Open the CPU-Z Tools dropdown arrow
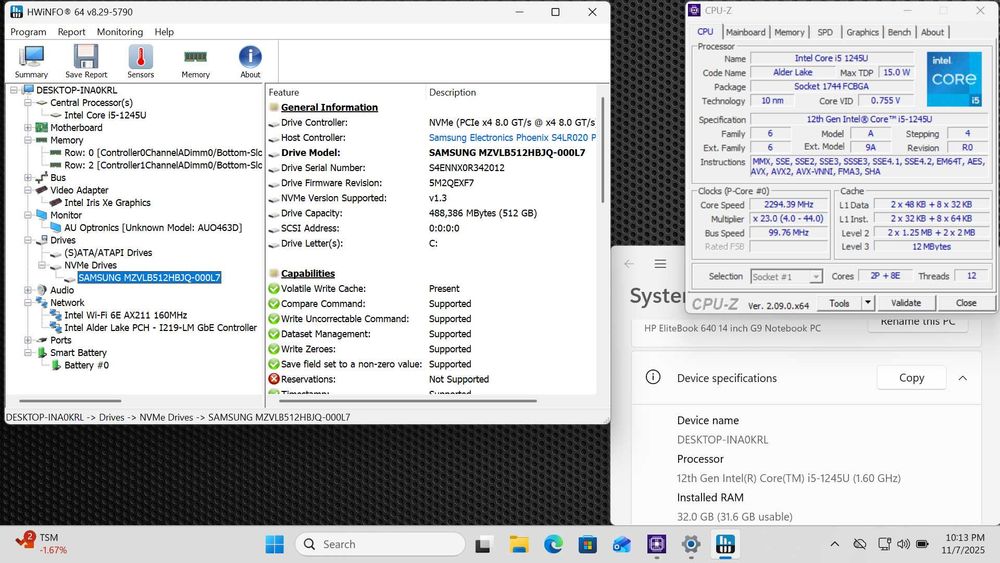1000x563 pixels. pyautogui.click(x=867, y=303)
